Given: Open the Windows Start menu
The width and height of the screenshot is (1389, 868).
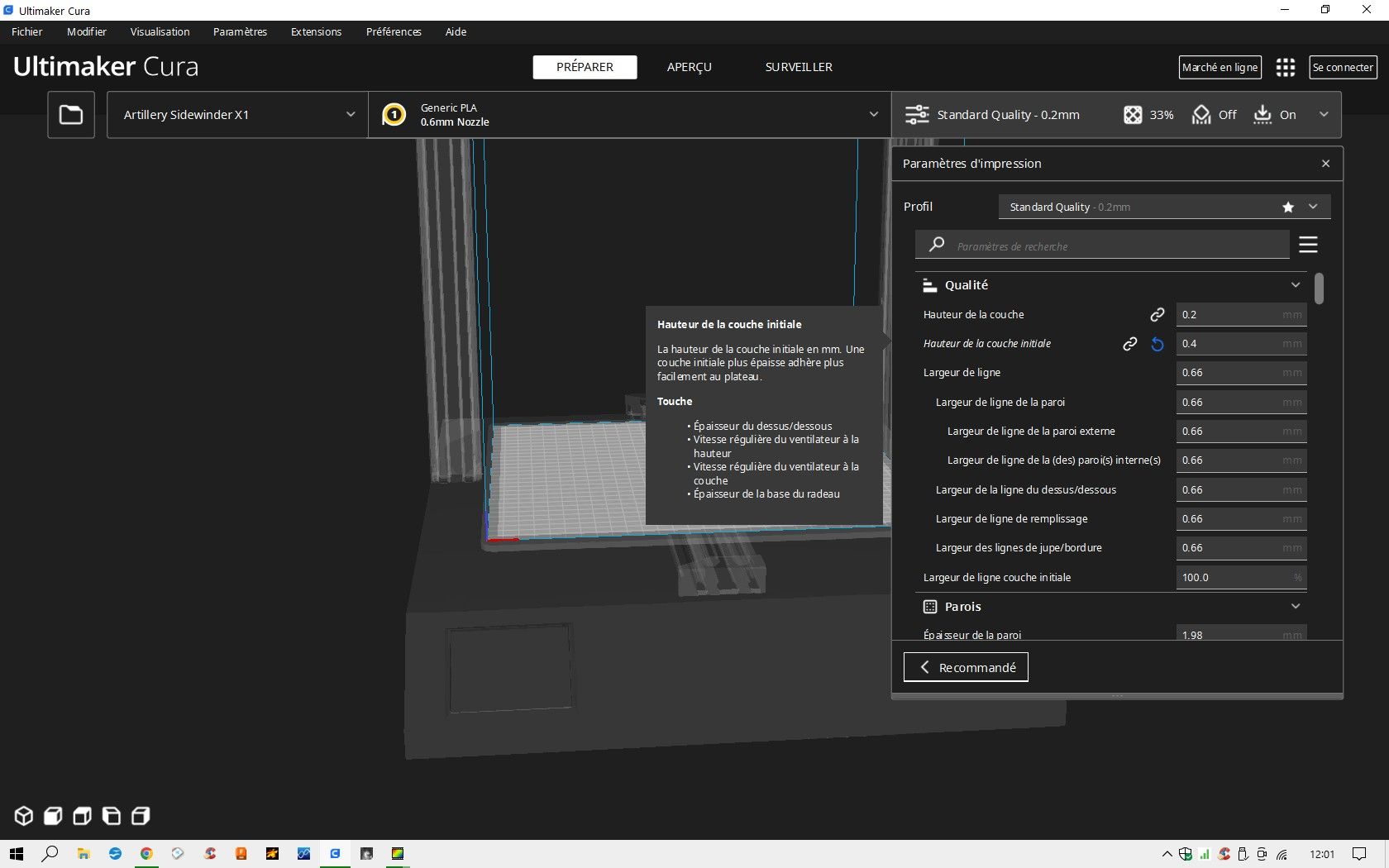Looking at the screenshot, I should click(x=17, y=854).
